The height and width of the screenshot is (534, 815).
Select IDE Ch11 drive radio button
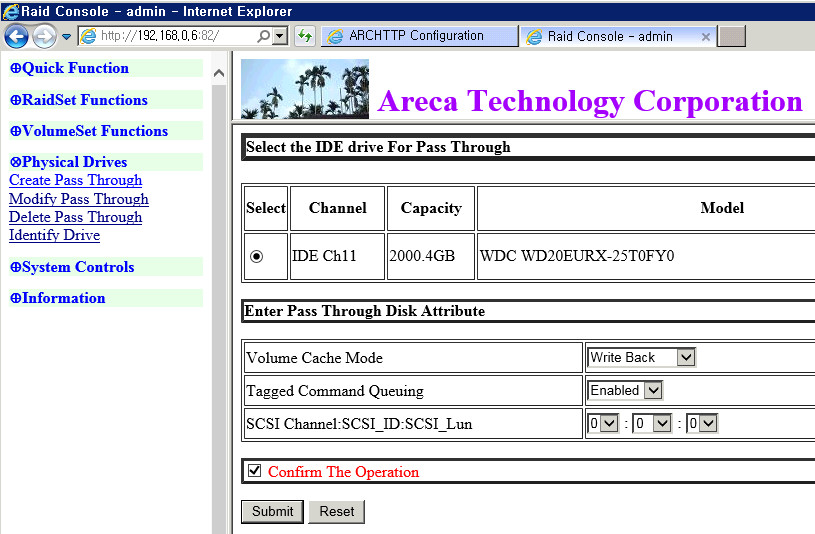pos(256,256)
